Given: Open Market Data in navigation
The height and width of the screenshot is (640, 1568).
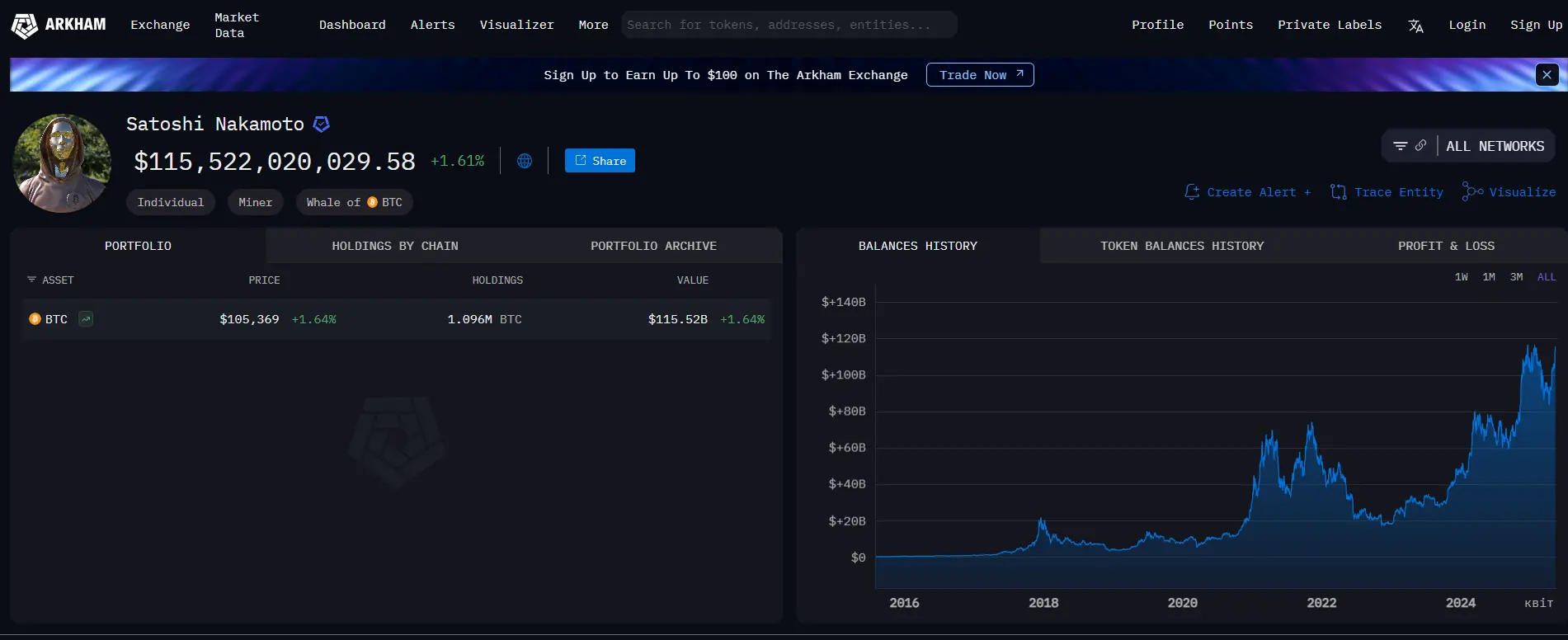Looking at the screenshot, I should [x=237, y=25].
